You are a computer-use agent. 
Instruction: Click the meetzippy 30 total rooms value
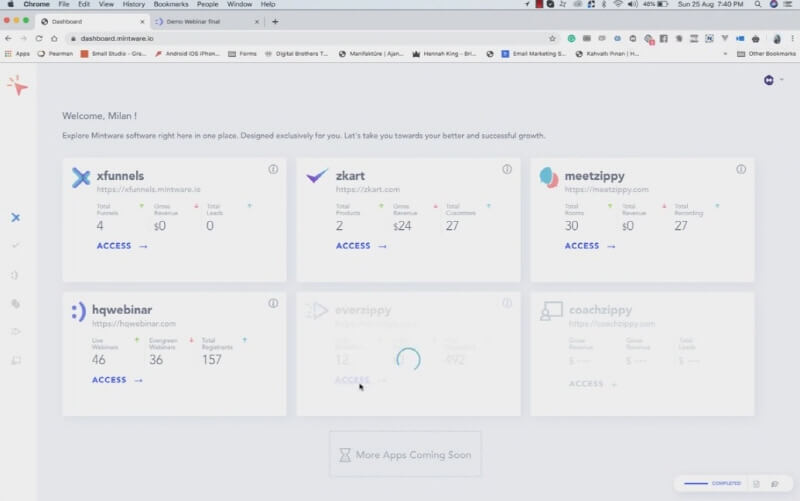coord(571,226)
